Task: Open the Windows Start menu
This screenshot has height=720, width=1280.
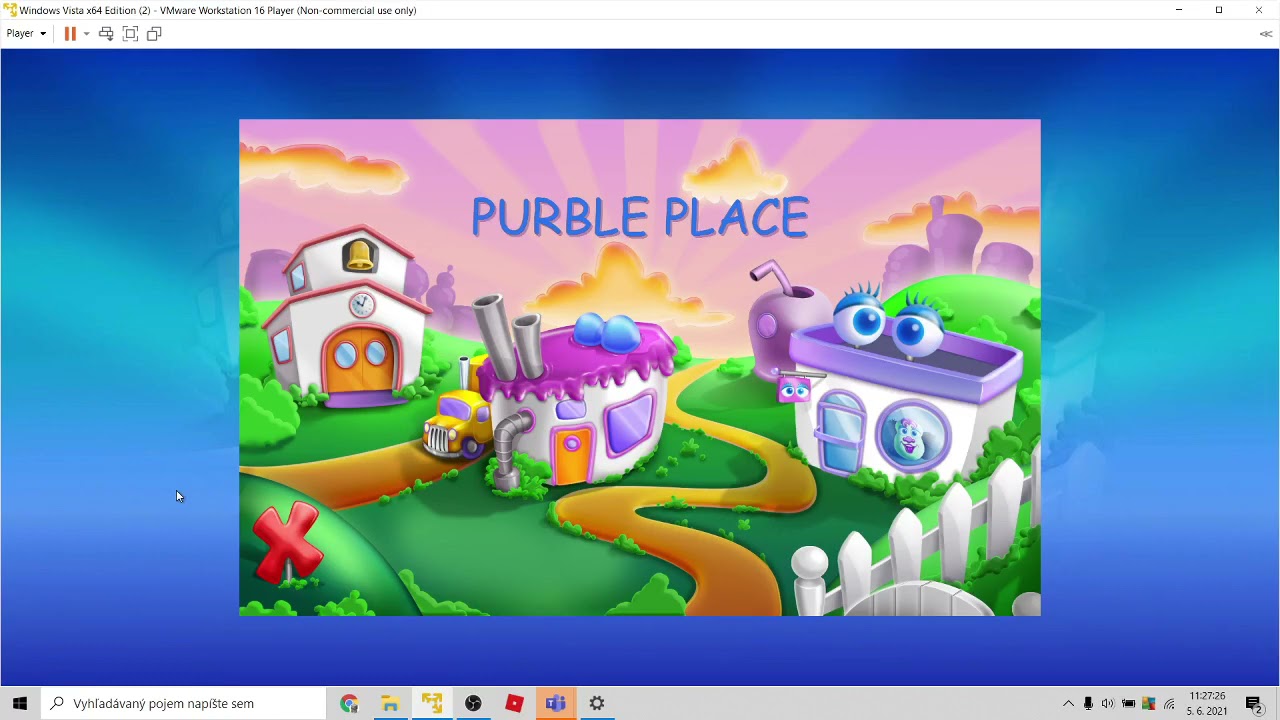Action: tap(20, 703)
